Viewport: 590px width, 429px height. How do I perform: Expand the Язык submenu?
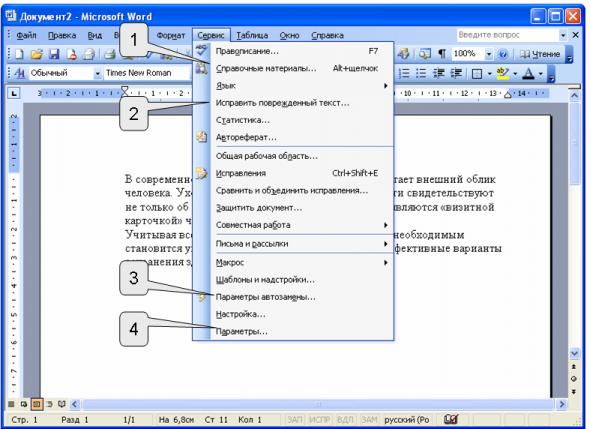[x=293, y=86]
